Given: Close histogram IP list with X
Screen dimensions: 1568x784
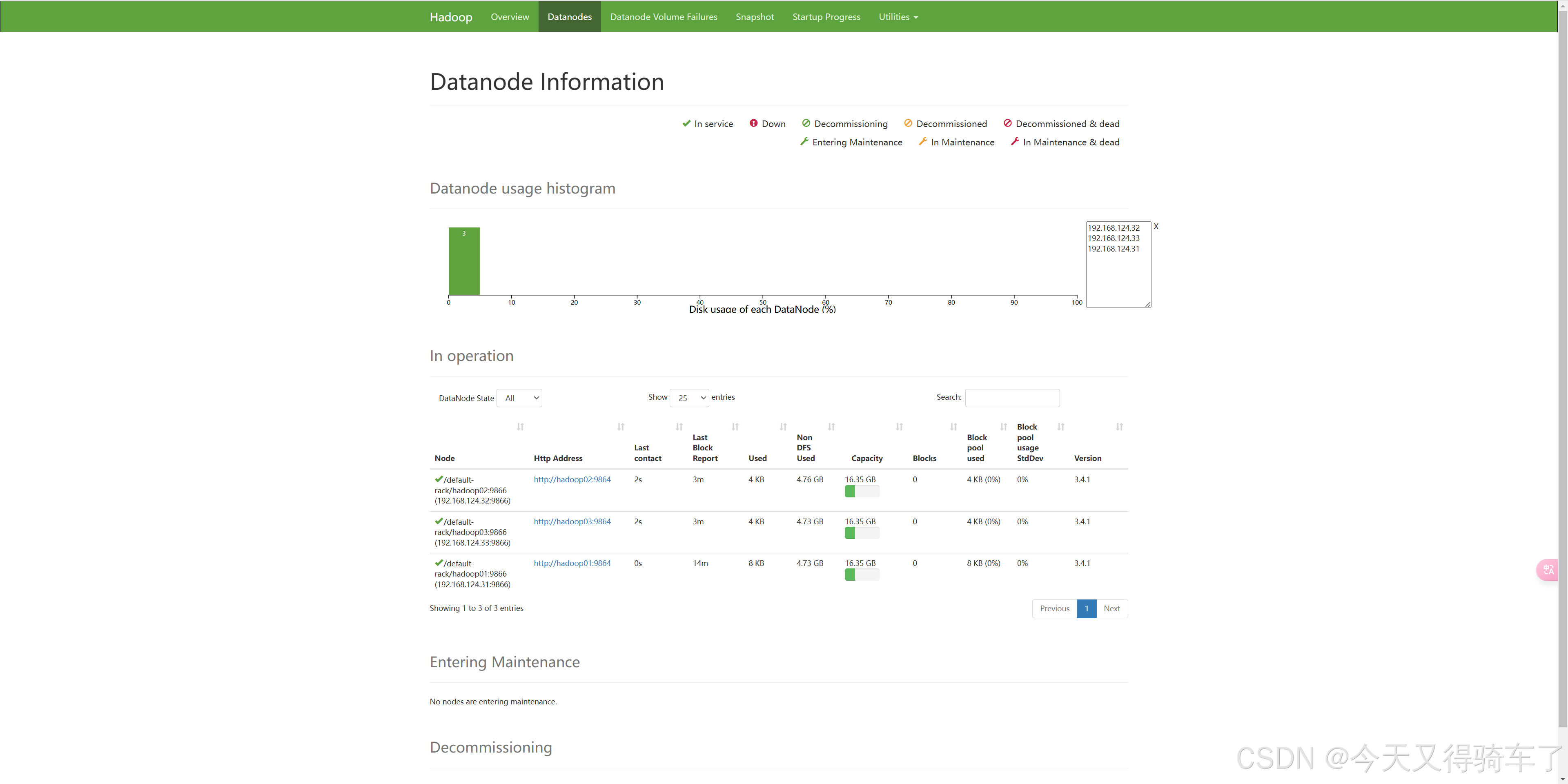Looking at the screenshot, I should tap(1156, 227).
